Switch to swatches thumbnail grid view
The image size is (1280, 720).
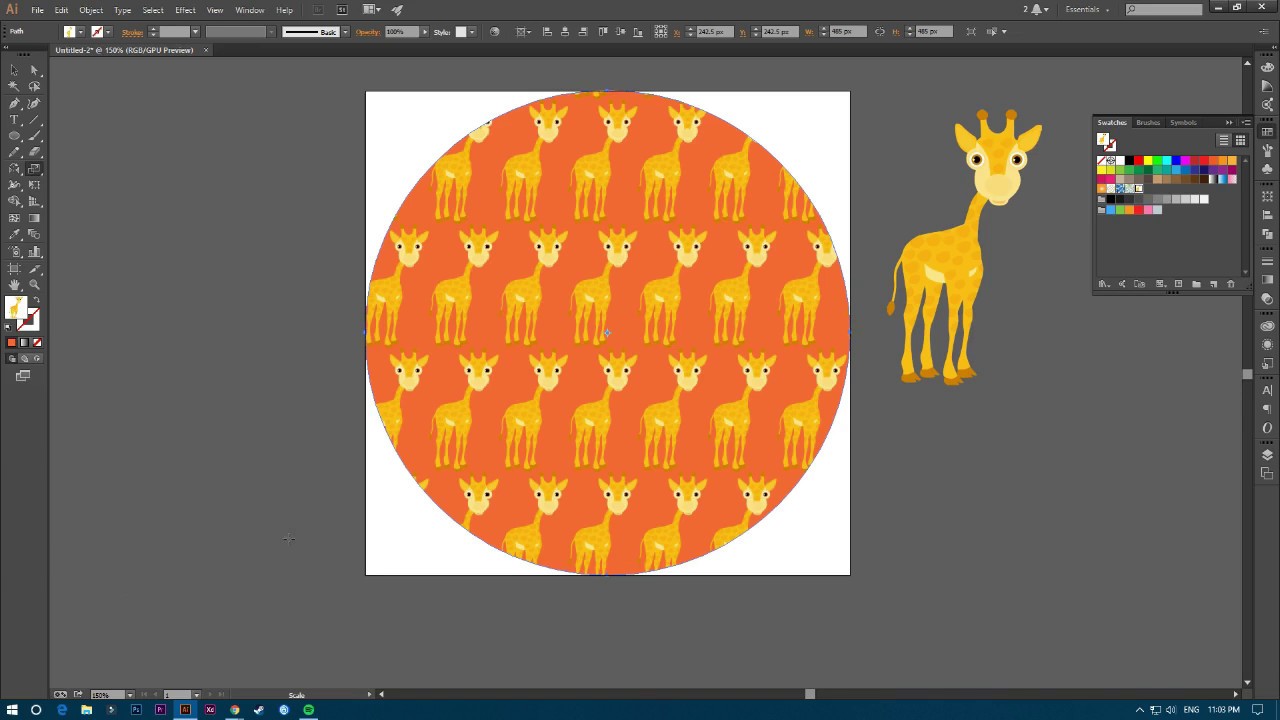tap(1240, 140)
